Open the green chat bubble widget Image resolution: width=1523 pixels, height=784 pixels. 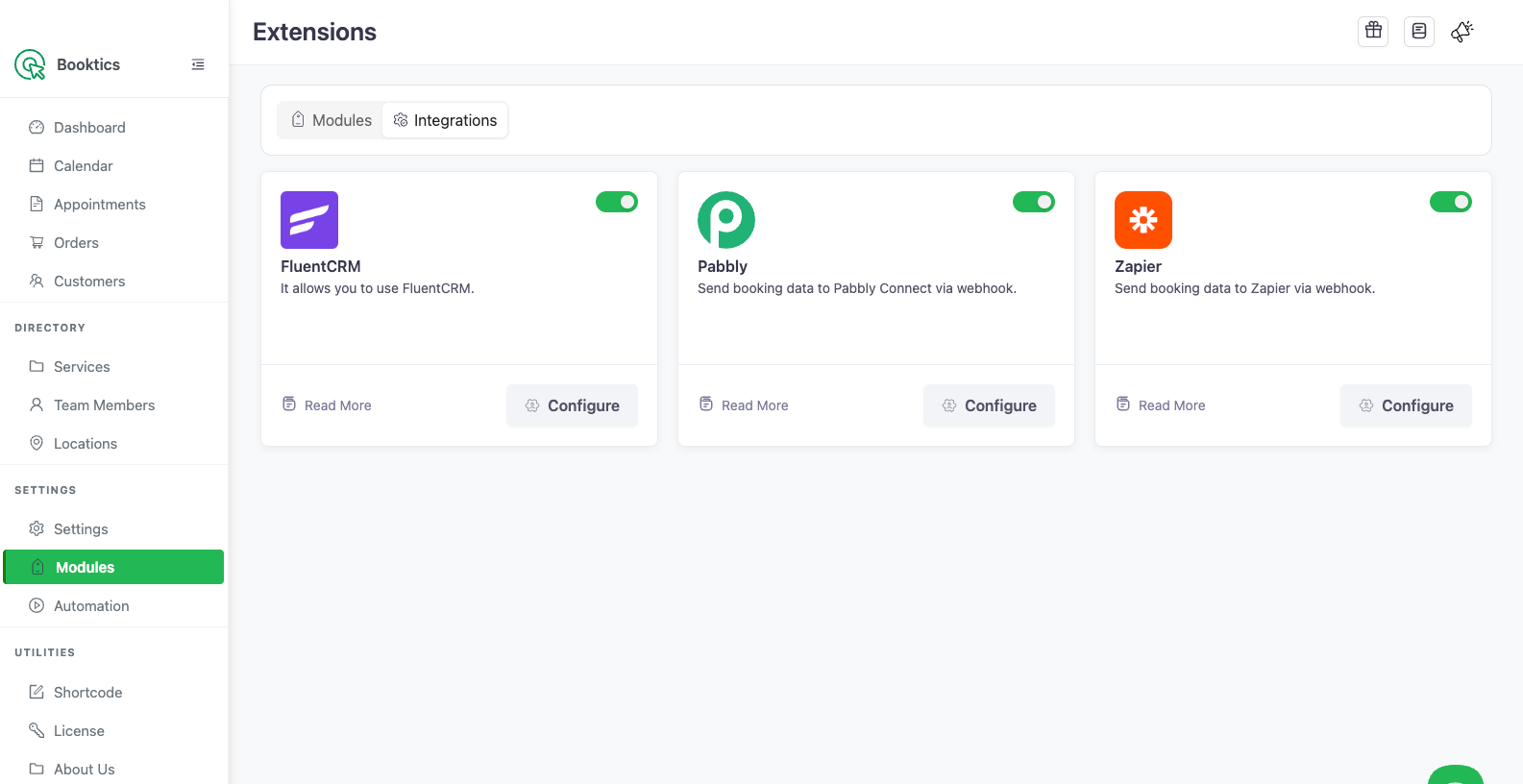click(1456, 774)
